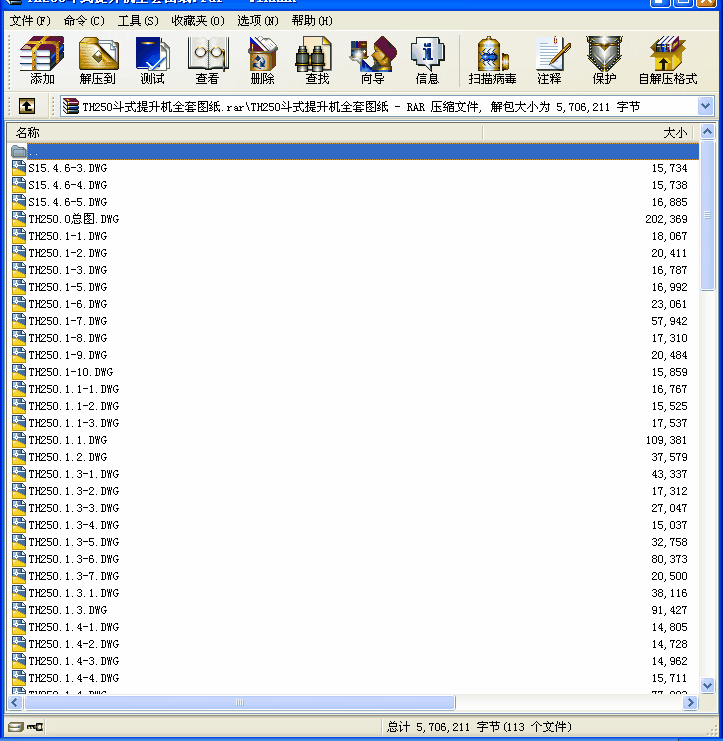Open the Help (帮助) menu
Image resolution: width=723 pixels, height=741 pixels.
pyautogui.click(x=312, y=21)
